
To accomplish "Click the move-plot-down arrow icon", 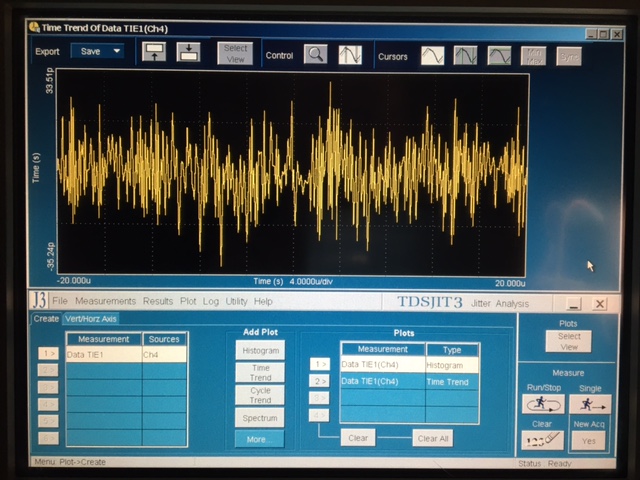I will 188,52.
